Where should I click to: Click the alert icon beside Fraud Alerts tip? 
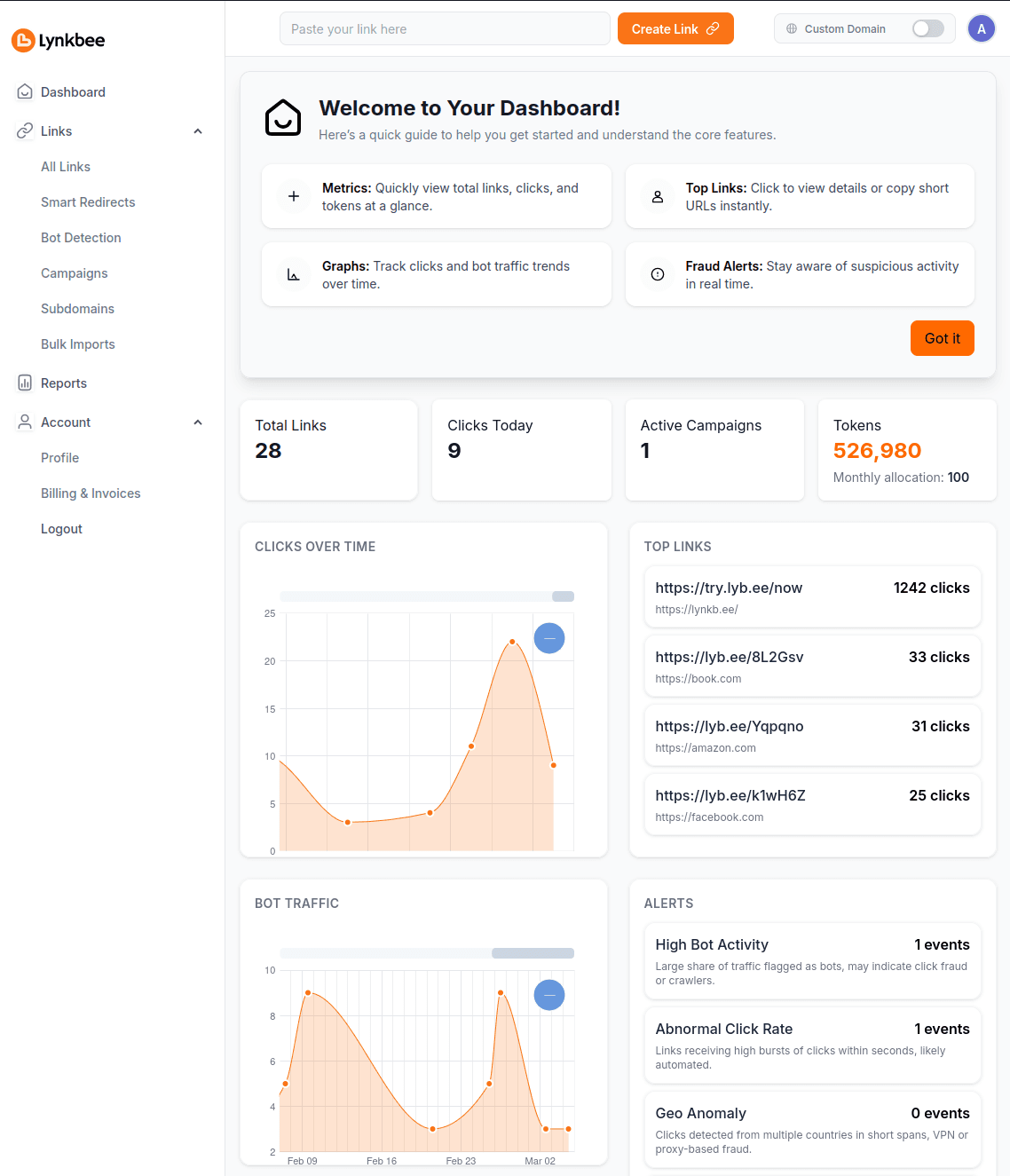click(x=658, y=274)
